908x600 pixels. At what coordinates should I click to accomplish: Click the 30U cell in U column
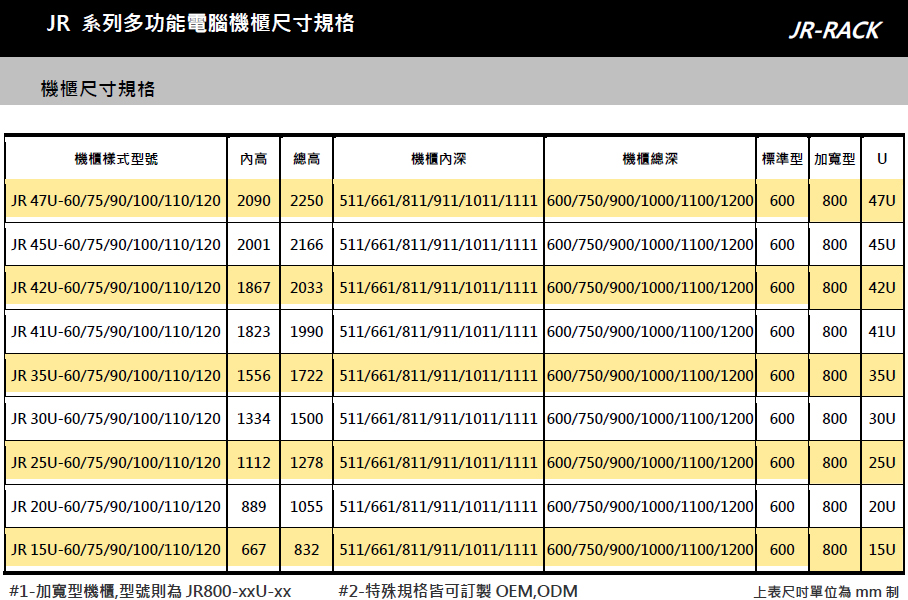click(882, 419)
